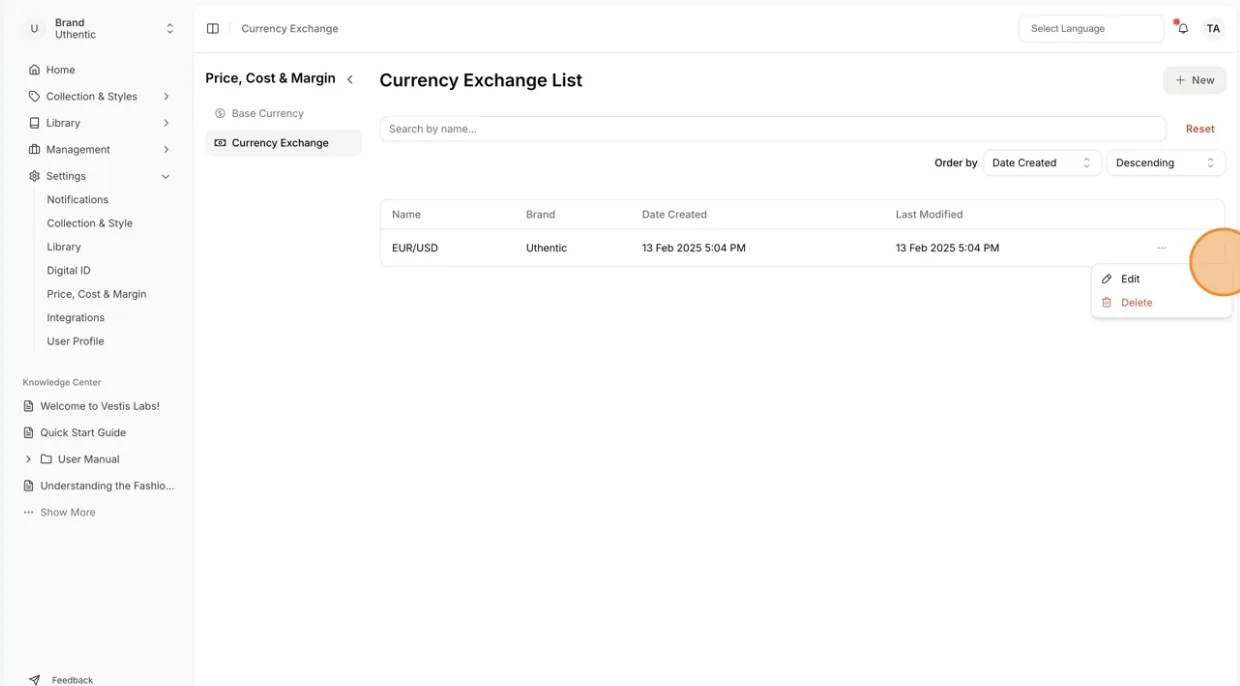The image size is (1240, 686).
Task: Open Notifications under Settings
Action: click(78, 200)
